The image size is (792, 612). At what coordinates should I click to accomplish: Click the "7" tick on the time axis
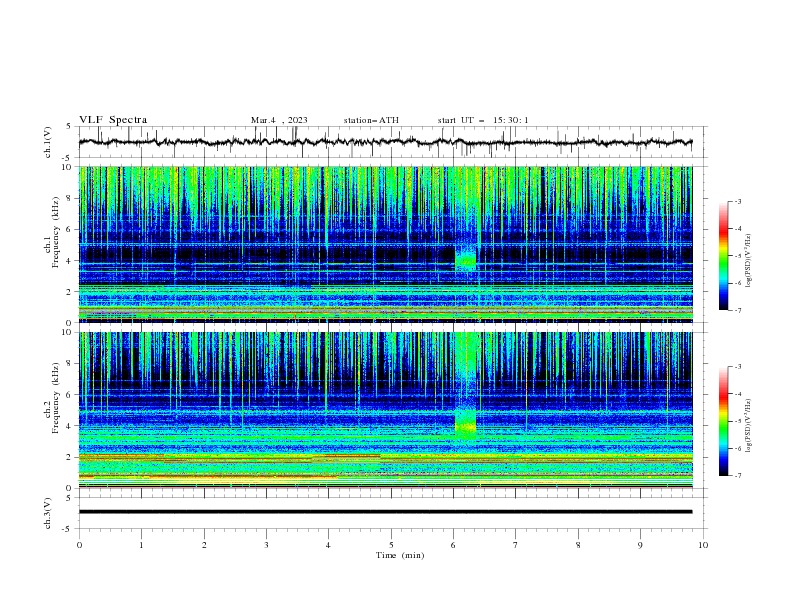pos(516,545)
